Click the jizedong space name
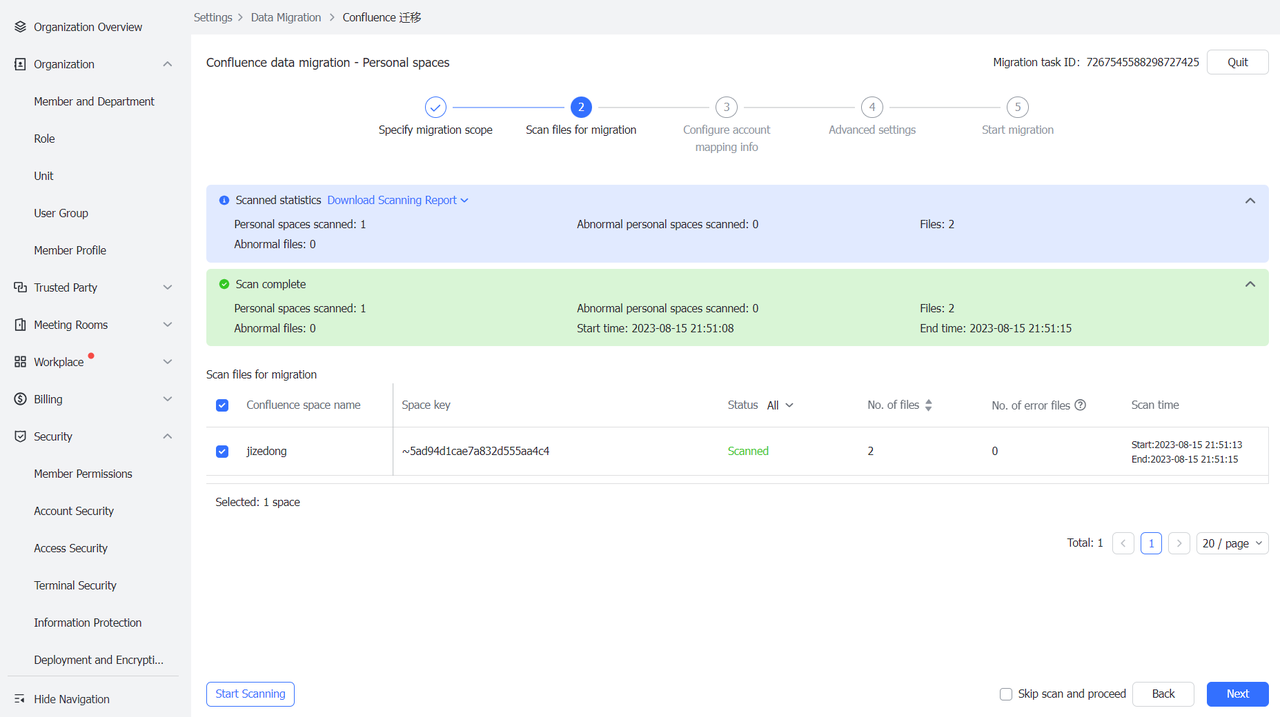The height and width of the screenshot is (717, 1280). click(x=267, y=451)
